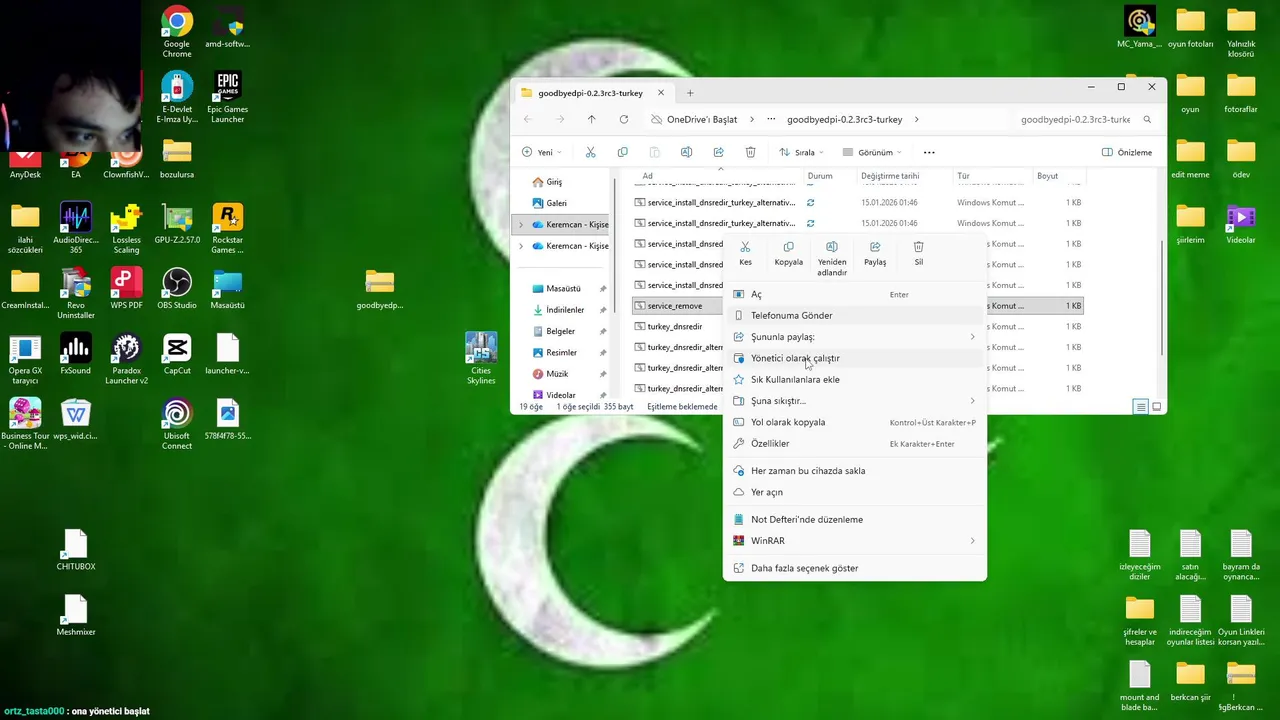Open Google Chrome desktop shortcut
Screen dimensions: 1280x720
click(177, 32)
